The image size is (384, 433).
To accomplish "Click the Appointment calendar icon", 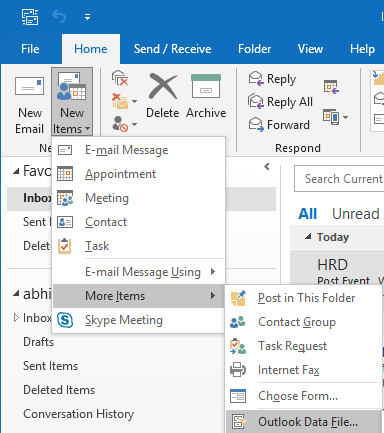I will coord(65,174).
